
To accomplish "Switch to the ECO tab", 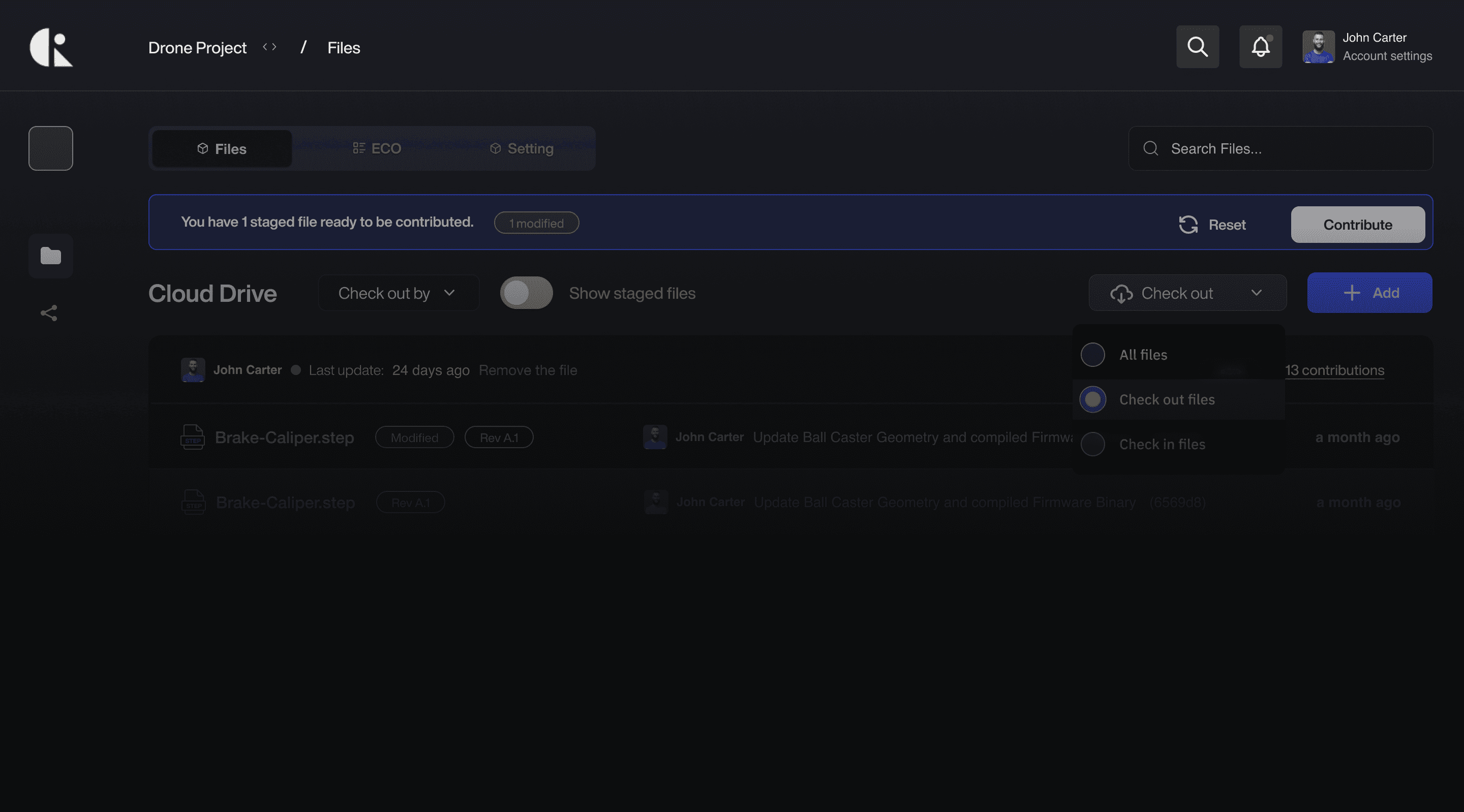I will 377,148.
